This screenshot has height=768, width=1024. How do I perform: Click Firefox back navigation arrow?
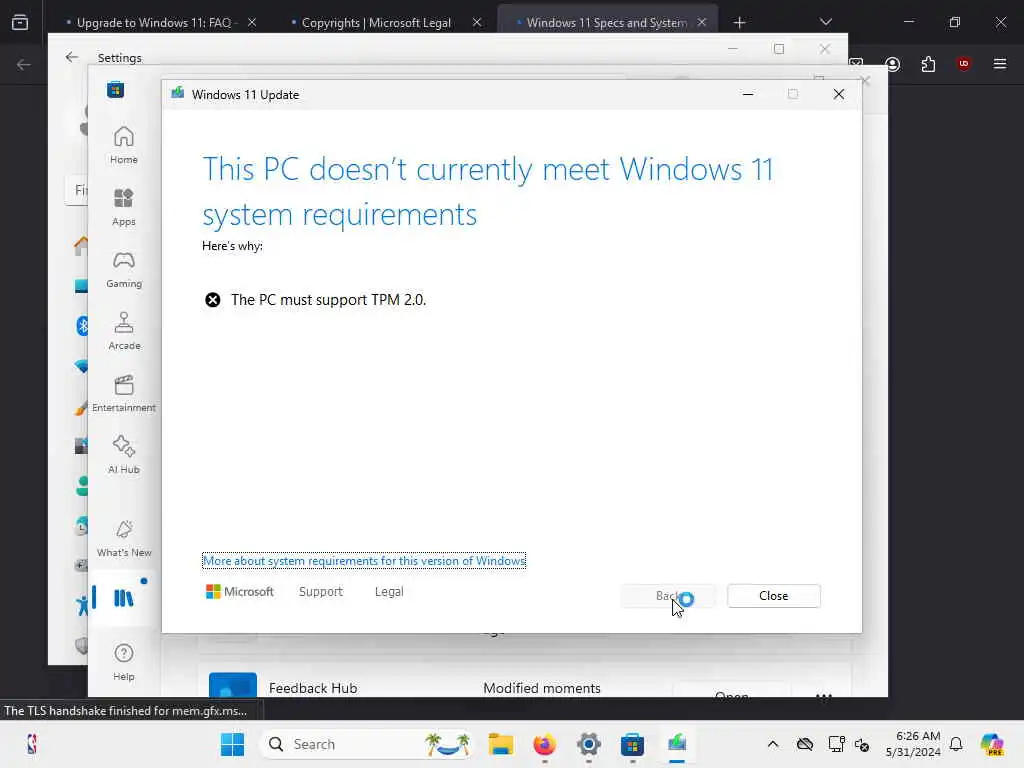(24, 64)
